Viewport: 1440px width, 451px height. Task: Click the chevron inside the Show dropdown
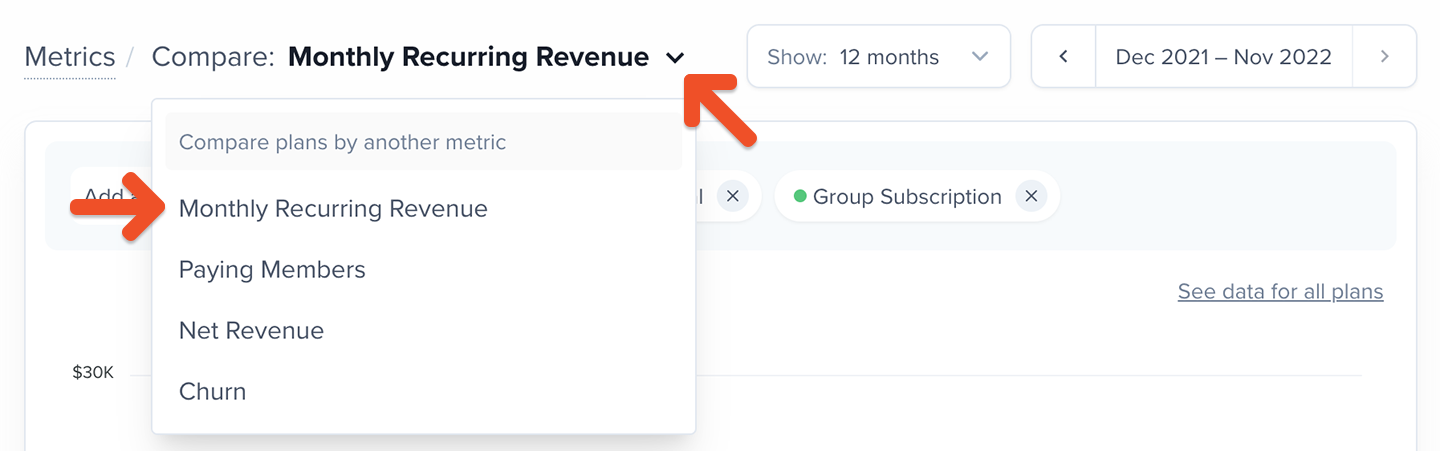pyautogui.click(x=980, y=57)
